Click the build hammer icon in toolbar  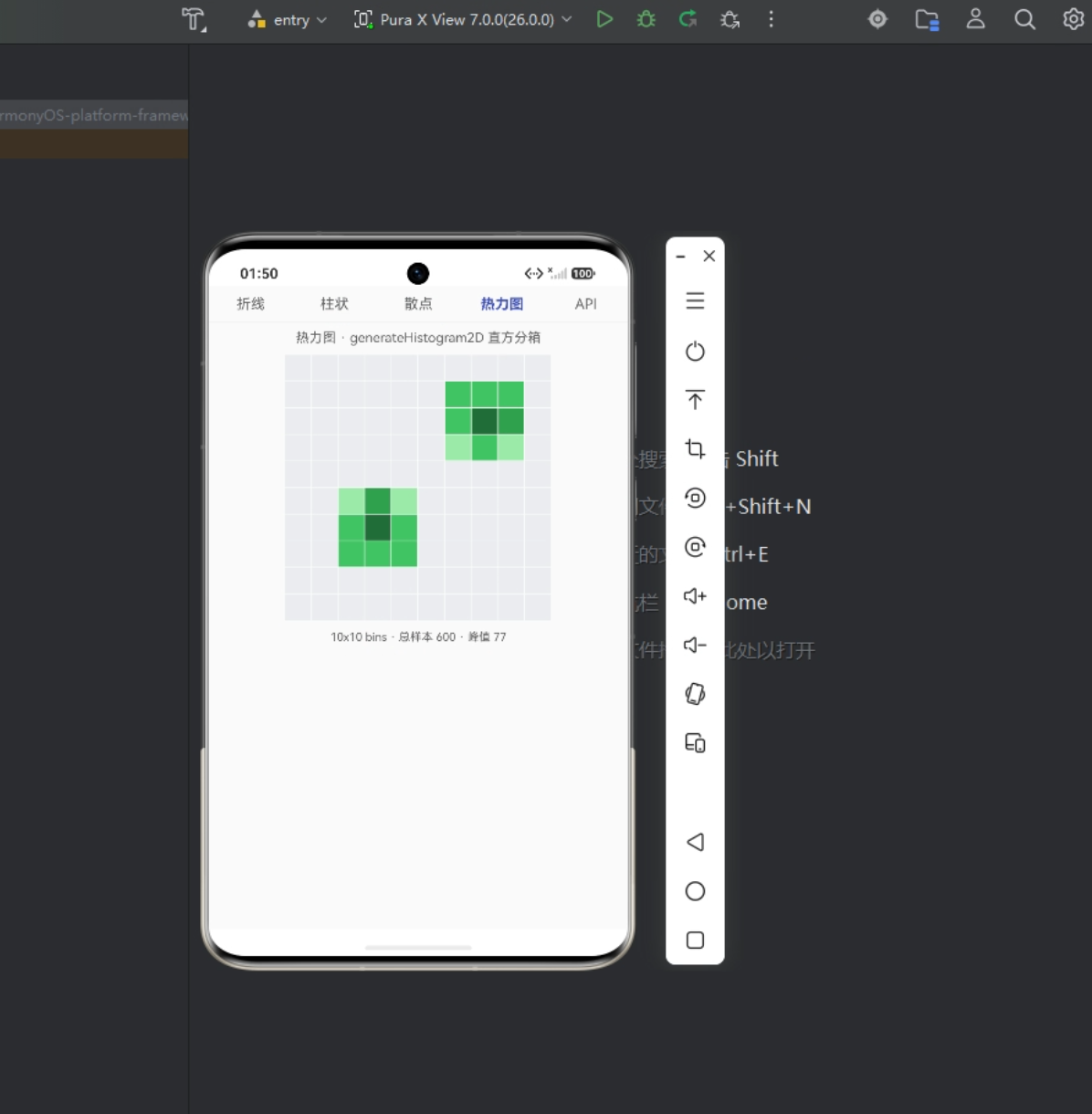pyautogui.click(x=194, y=19)
